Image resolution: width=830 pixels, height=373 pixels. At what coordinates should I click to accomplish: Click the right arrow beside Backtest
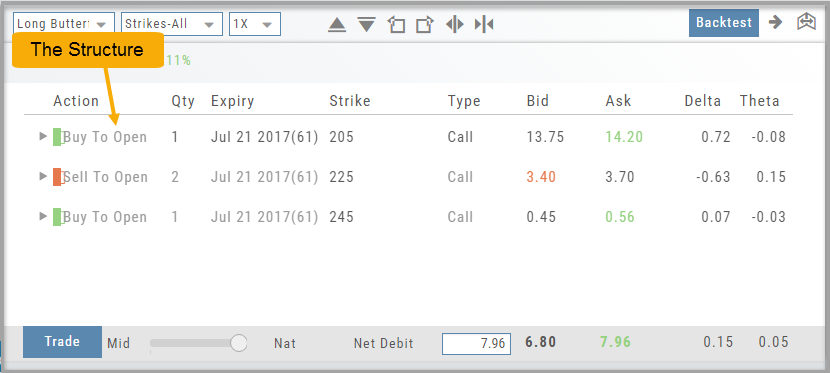pos(775,23)
